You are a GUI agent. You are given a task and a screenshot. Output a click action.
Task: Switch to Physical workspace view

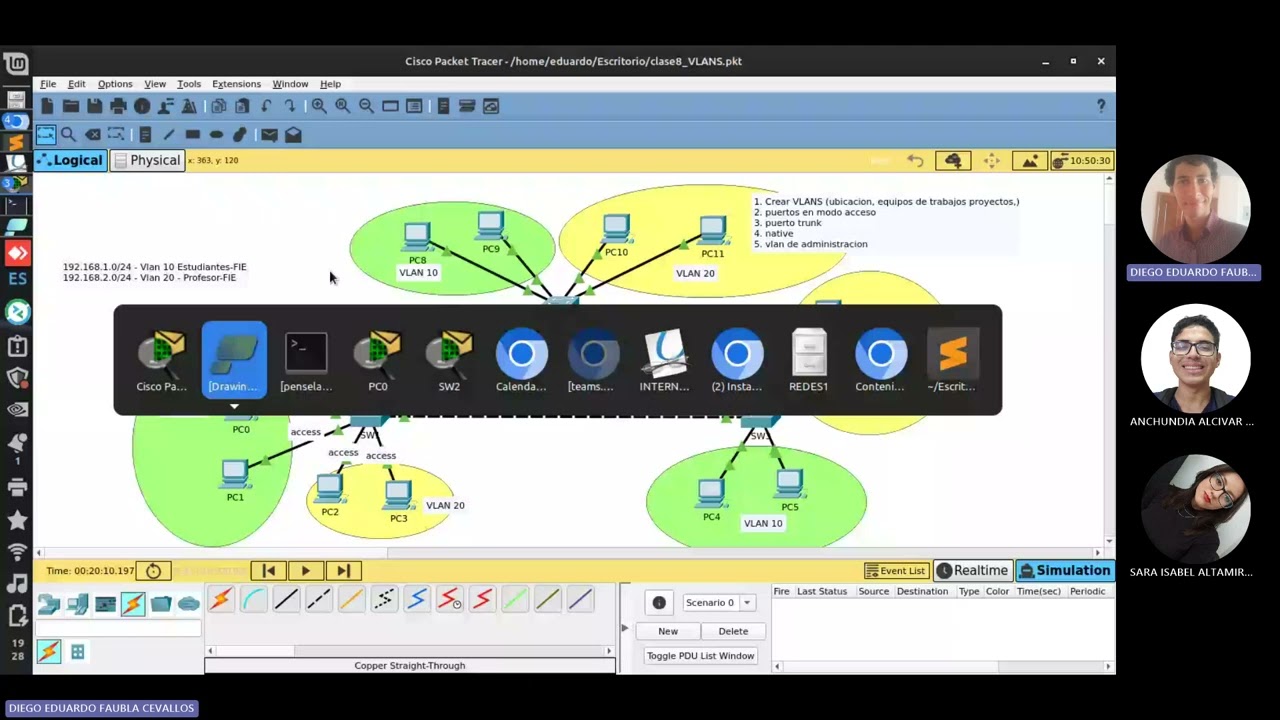point(146,160)
